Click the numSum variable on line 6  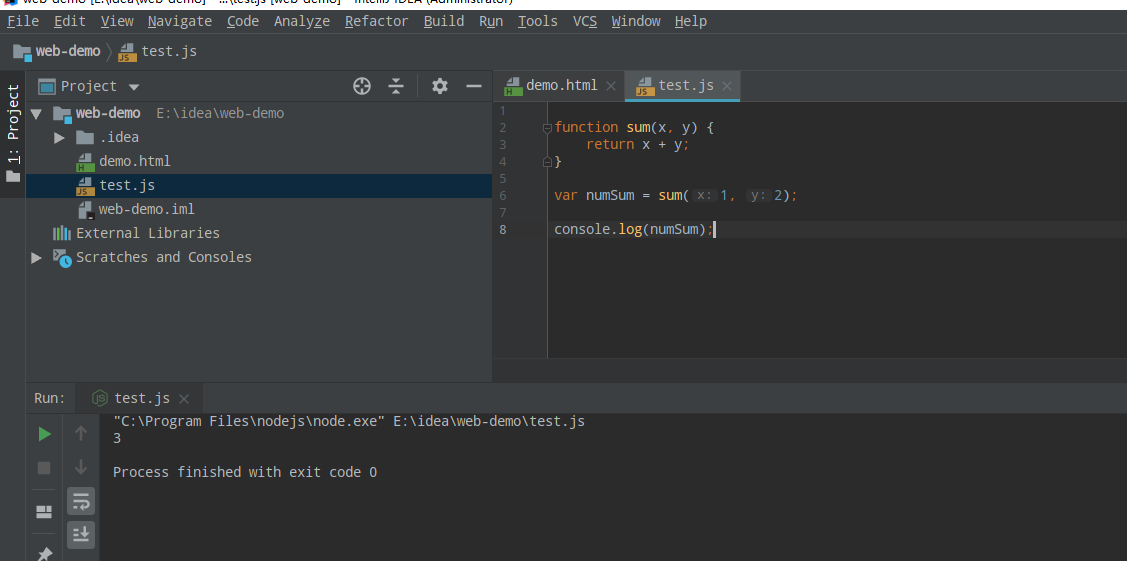[610, 195]
